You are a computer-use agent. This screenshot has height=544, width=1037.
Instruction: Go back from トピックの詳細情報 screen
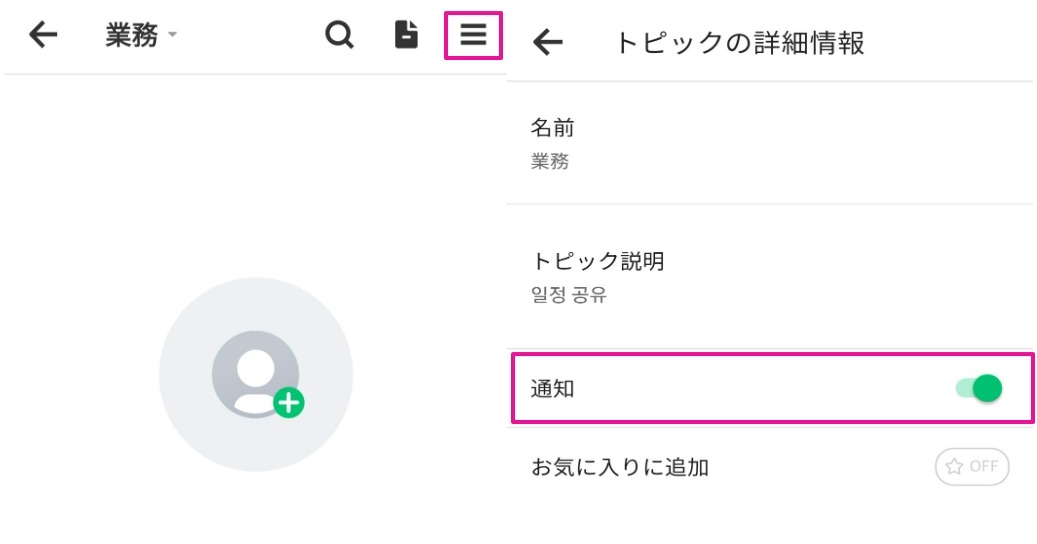[548, 42]
